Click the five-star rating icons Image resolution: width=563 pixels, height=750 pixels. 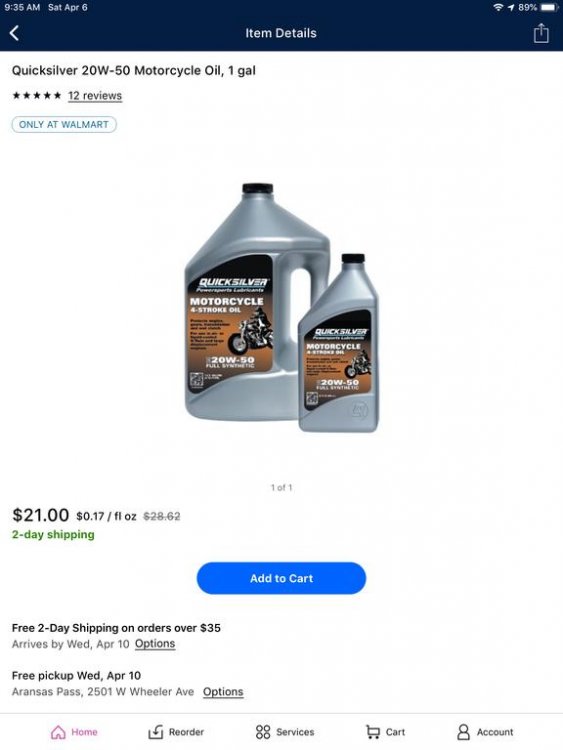(x=37, y=96)
